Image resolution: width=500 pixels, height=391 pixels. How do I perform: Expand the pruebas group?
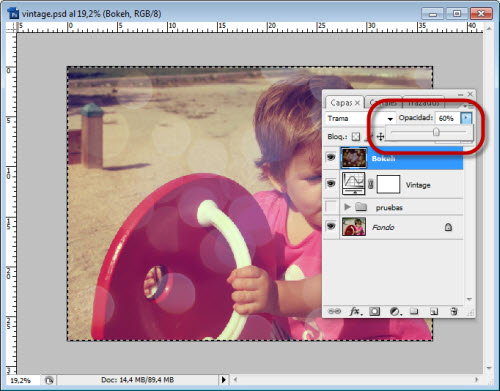point(347,207)
